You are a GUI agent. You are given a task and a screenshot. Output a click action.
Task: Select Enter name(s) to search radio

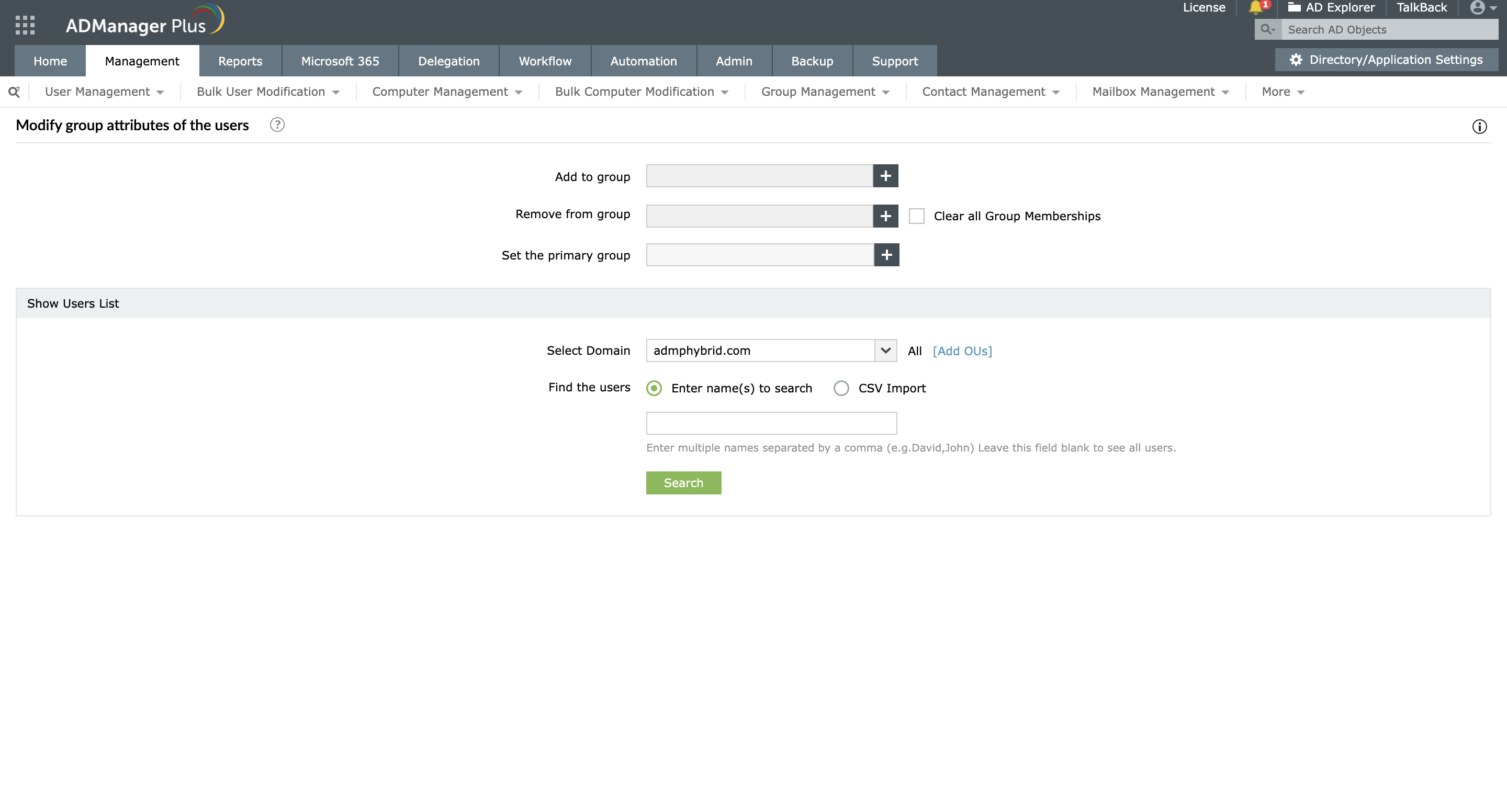pos(654,388)
